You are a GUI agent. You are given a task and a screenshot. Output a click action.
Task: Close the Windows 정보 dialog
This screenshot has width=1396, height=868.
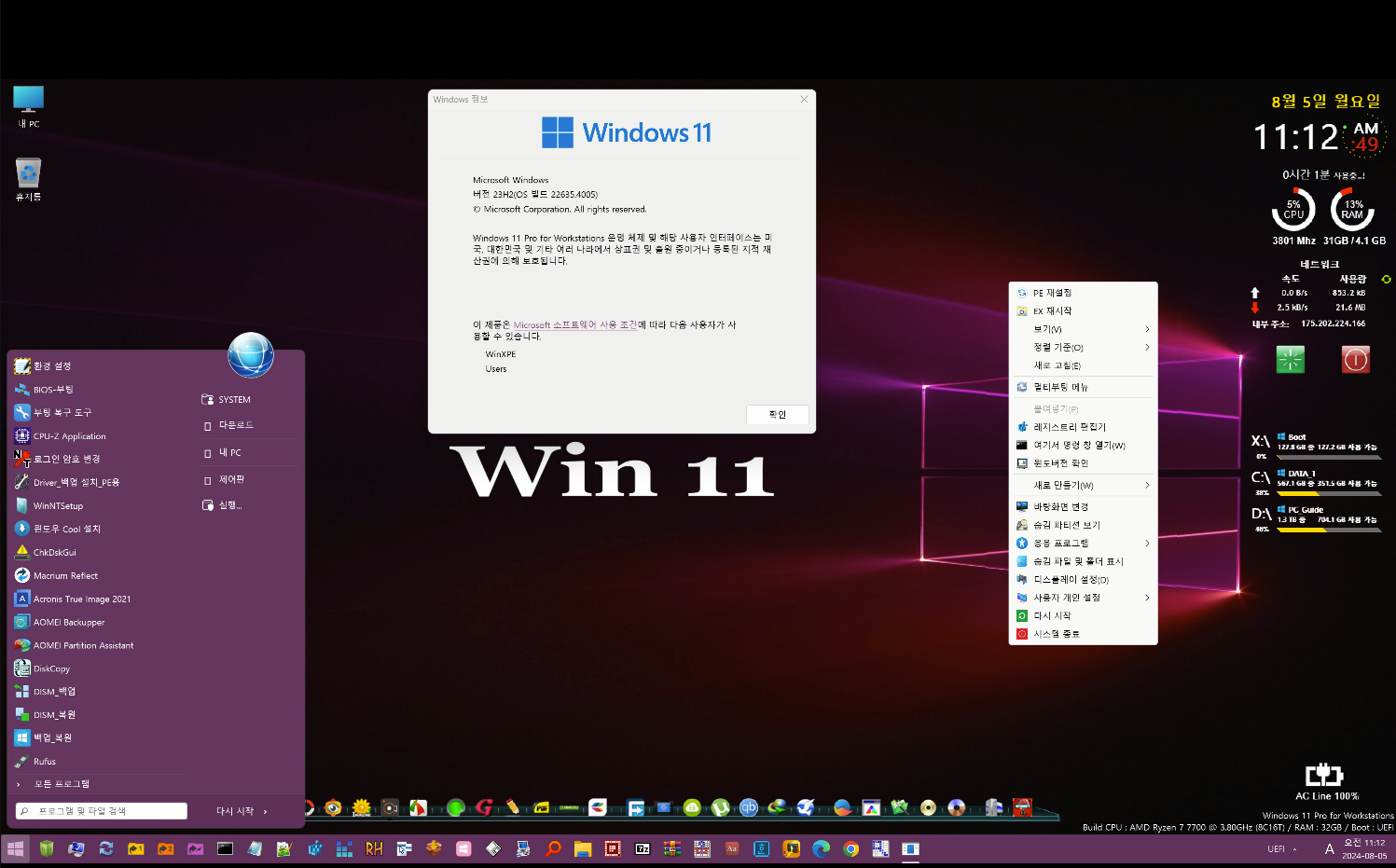[x=804, y=99]
